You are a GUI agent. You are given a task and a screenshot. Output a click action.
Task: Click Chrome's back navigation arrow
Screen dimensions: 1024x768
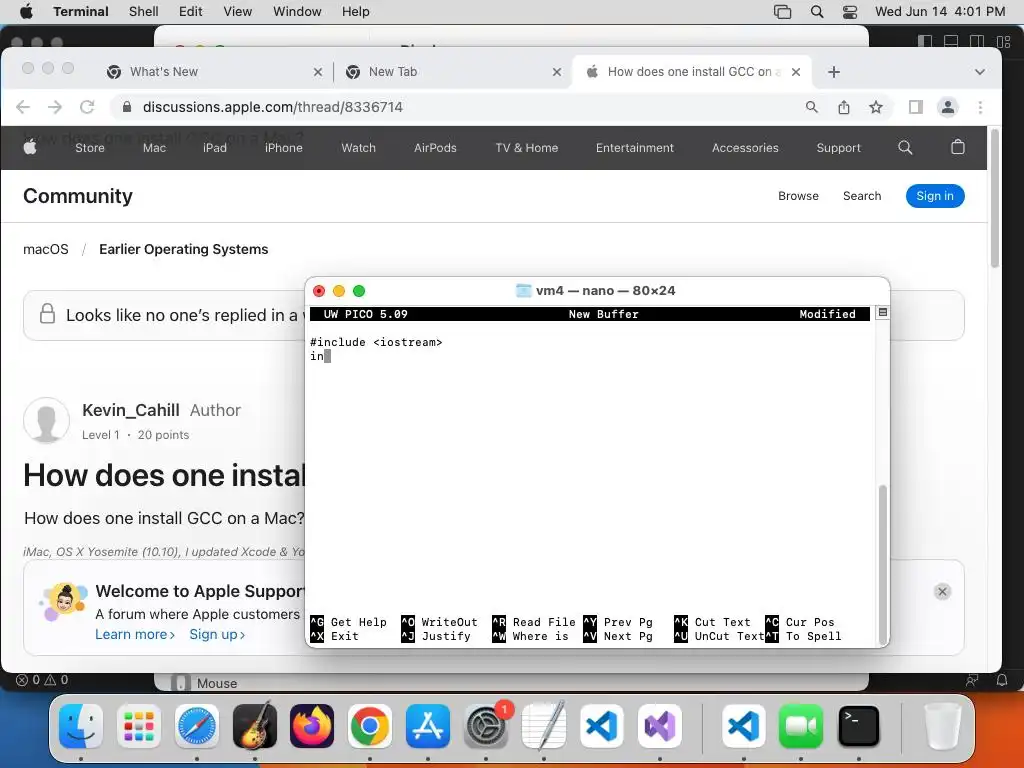pyautogui.click(x=23, y=107)
